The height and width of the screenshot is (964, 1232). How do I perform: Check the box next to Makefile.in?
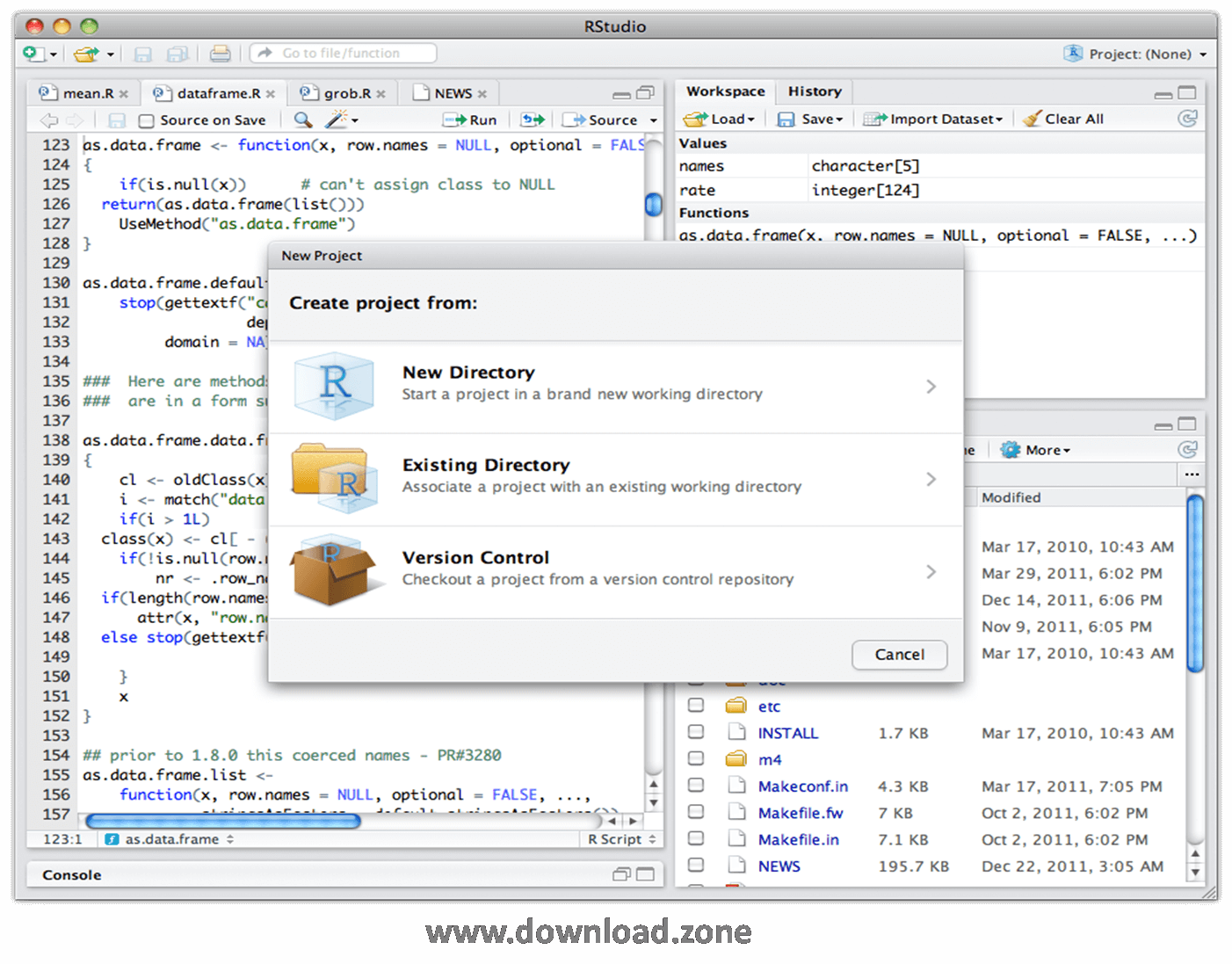coord(696,837)
